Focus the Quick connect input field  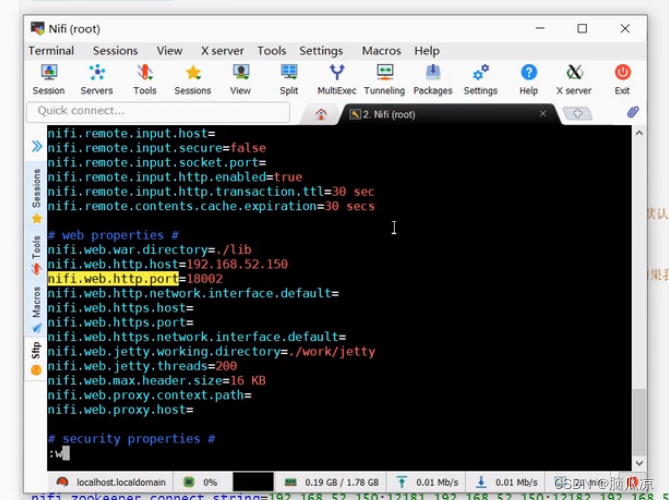click(158, 112)
